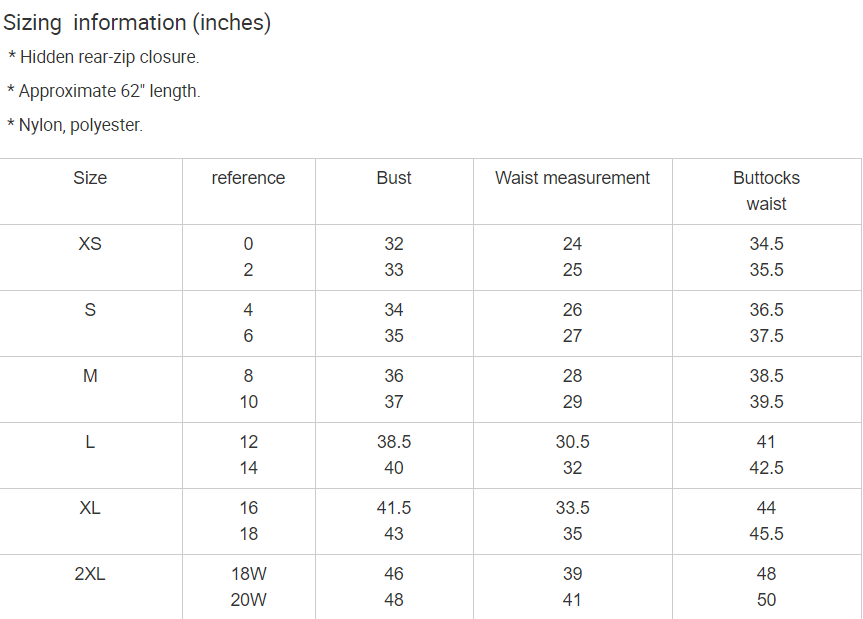863x619 pixels.
Task: Click the Sizing information (inches) heading
Action: click(137, 23)
